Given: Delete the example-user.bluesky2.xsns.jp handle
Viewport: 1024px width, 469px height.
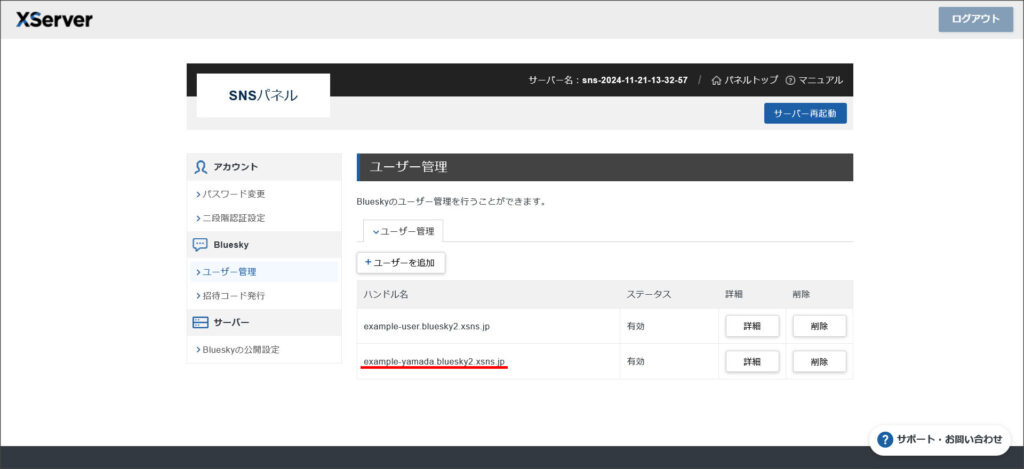Looking at the screenshot, I should point(819,326).
